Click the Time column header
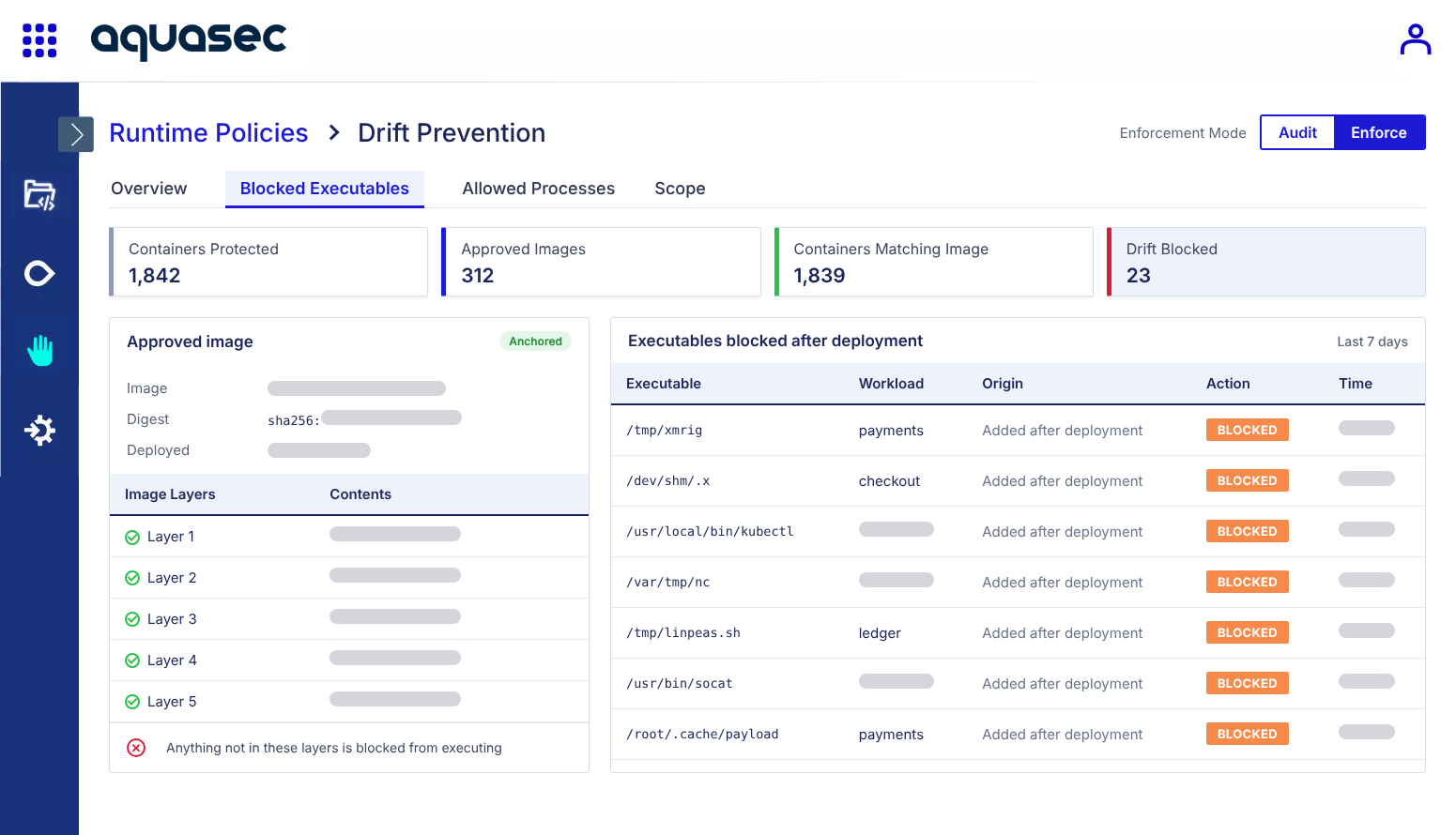The width and height of the screenshot is (1456, 835). point(1356,384)
